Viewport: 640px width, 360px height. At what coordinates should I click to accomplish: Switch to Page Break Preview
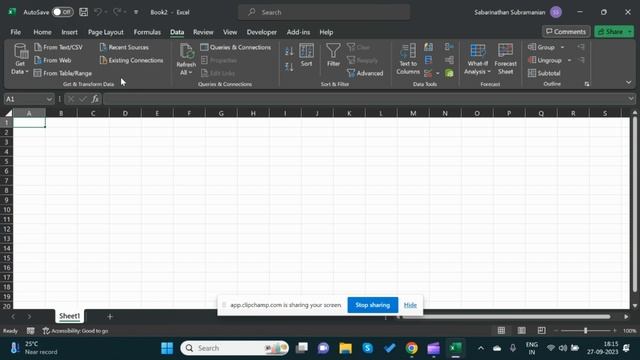point(541,331)
